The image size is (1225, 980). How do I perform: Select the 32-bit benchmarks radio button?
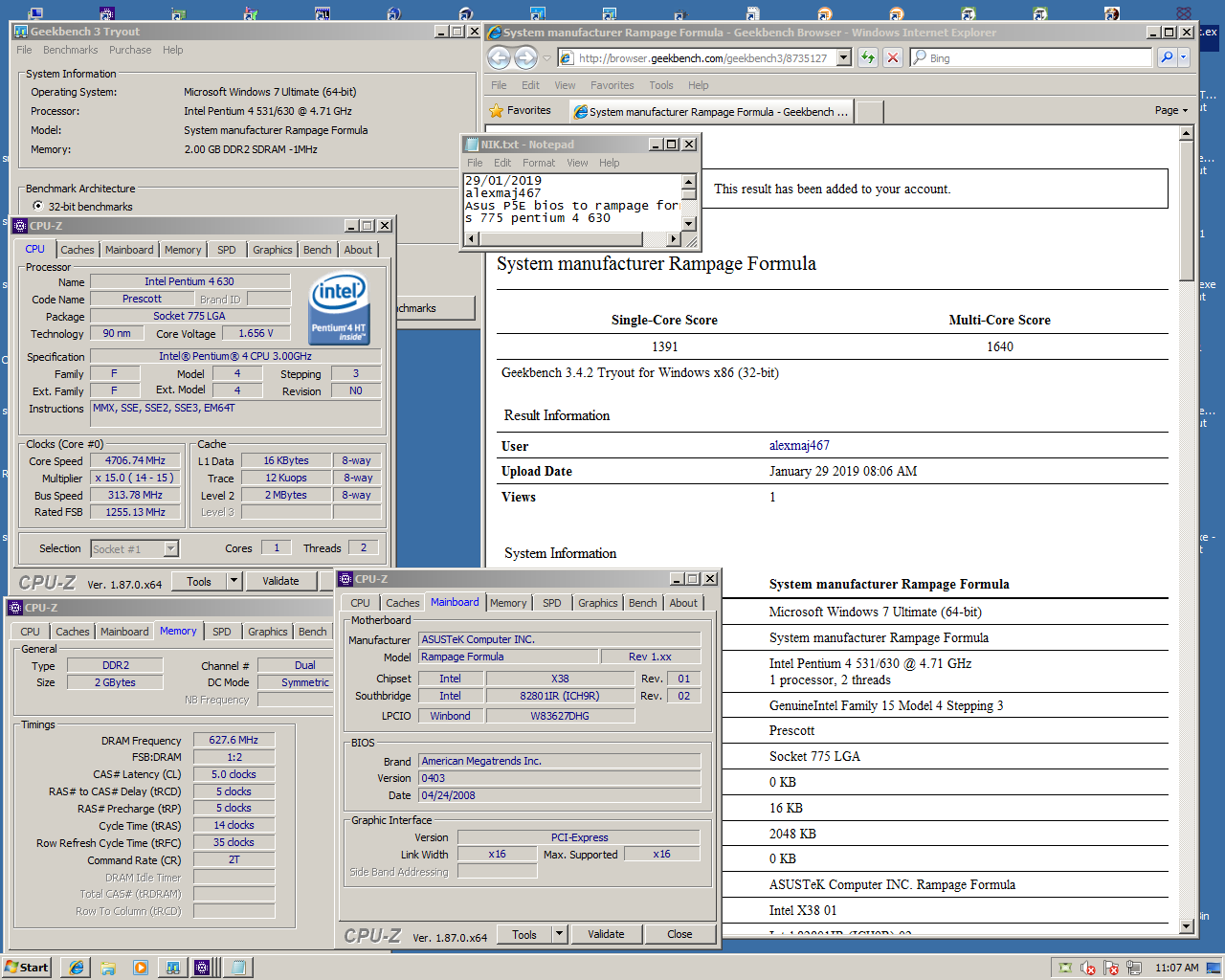38,206
